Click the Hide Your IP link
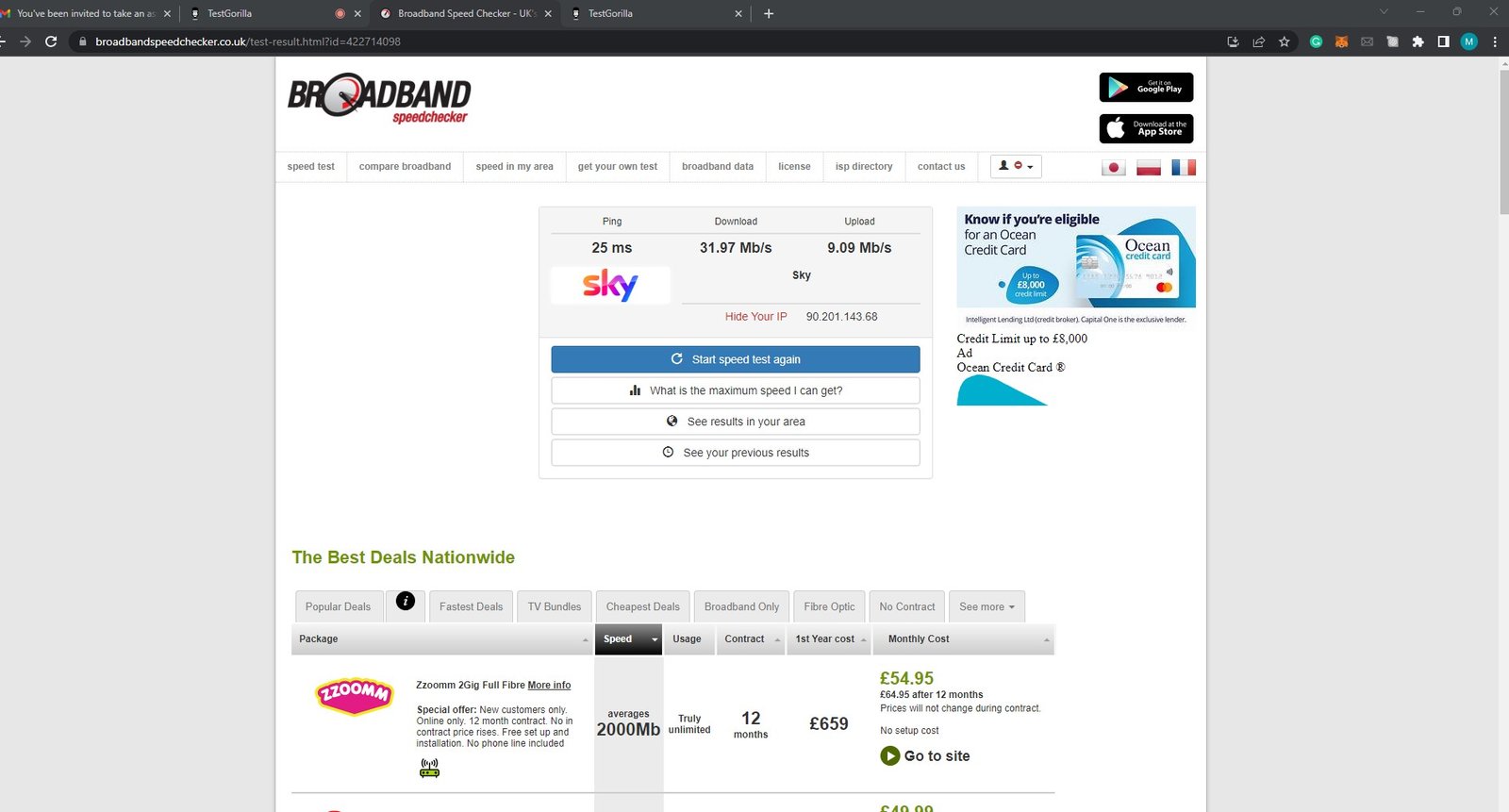 coord(755,317)
